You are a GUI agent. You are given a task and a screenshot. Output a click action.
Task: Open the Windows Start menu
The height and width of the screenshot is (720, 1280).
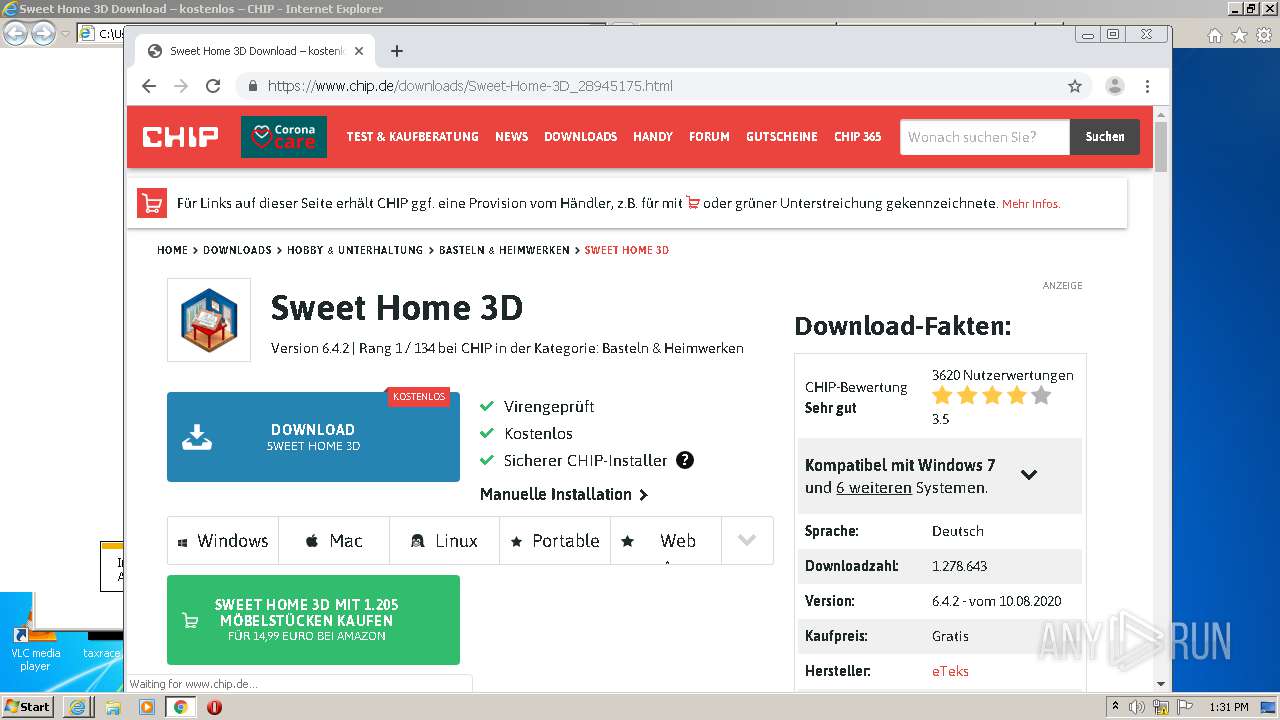[28, 706]
